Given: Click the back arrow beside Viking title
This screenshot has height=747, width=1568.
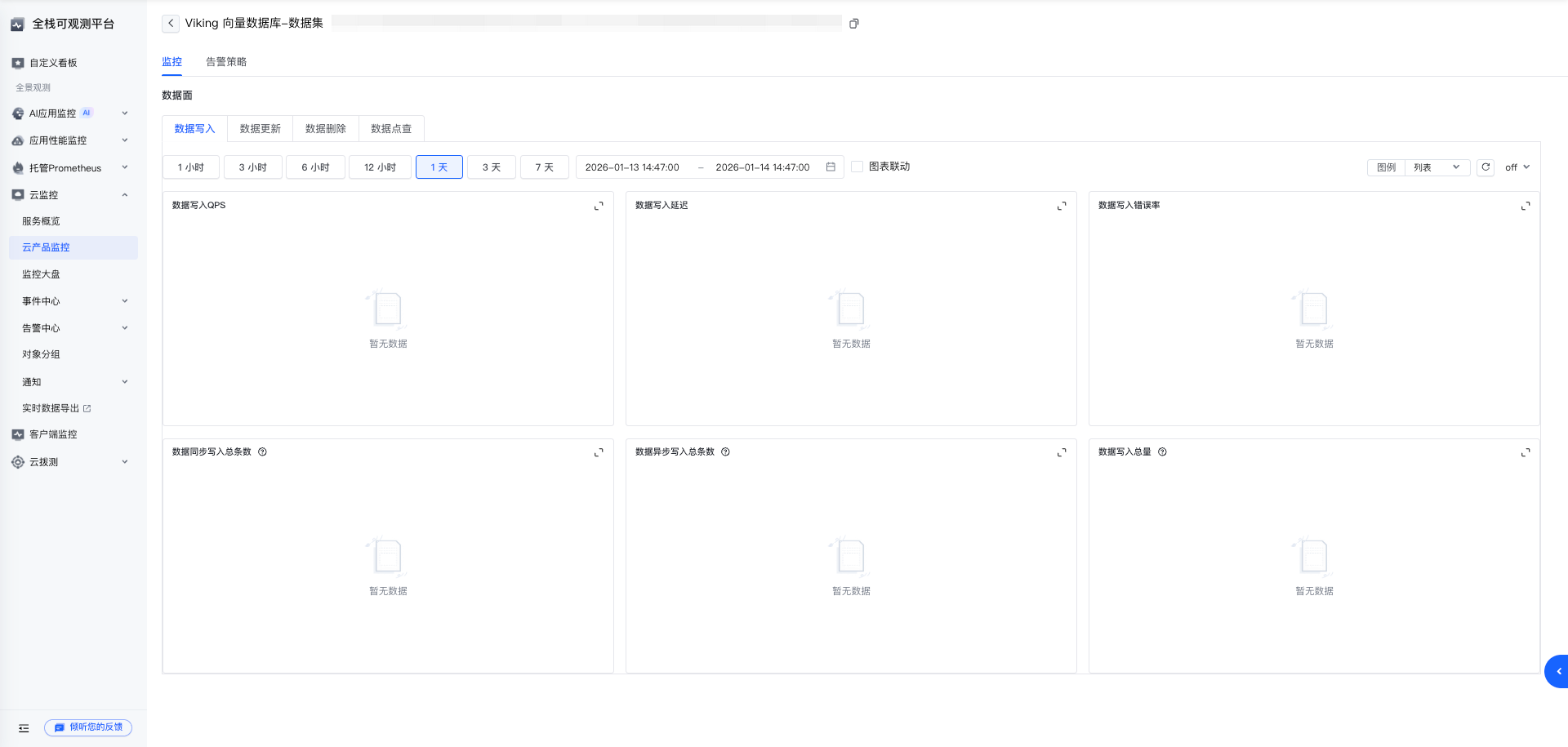Looking at the screenshot, I should coord(170,24).
